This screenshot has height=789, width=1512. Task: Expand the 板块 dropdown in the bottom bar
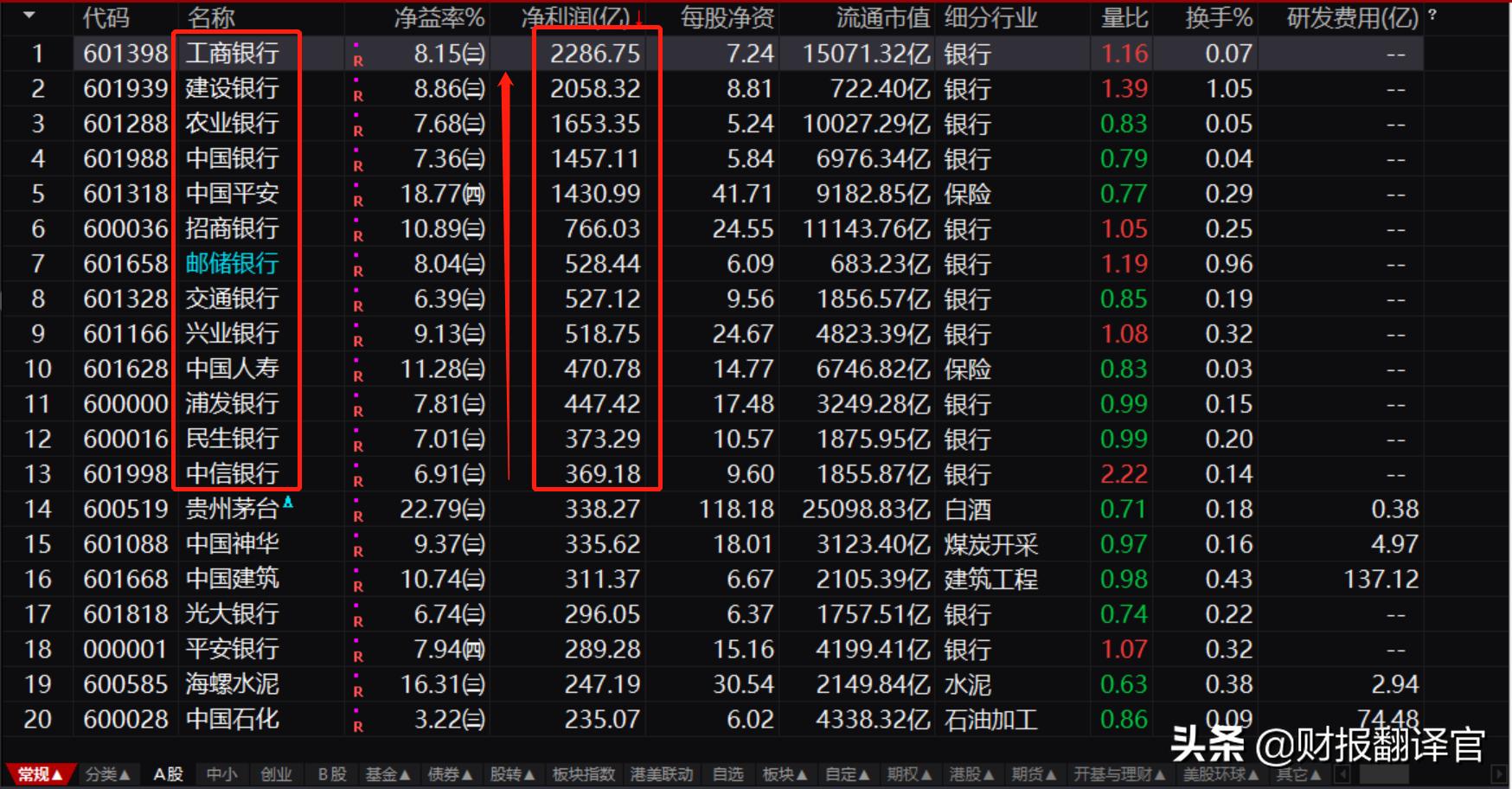tap(785, 774)
